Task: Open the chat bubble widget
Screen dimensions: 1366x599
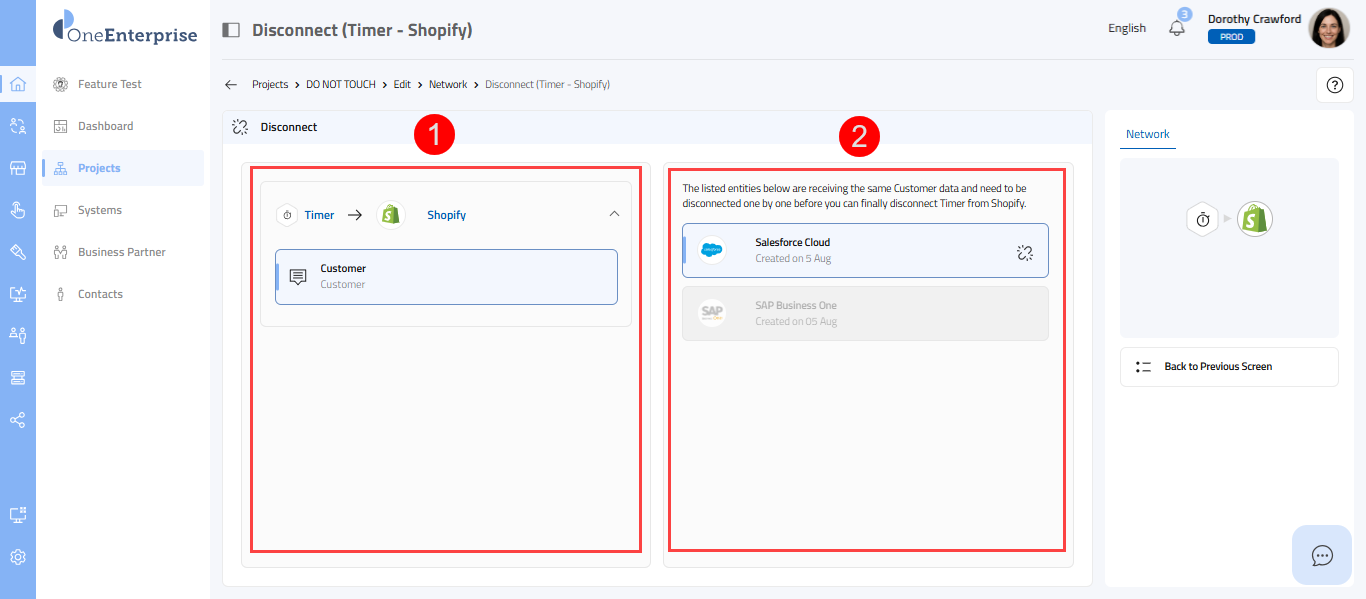Action: (x=1322, y=555)
